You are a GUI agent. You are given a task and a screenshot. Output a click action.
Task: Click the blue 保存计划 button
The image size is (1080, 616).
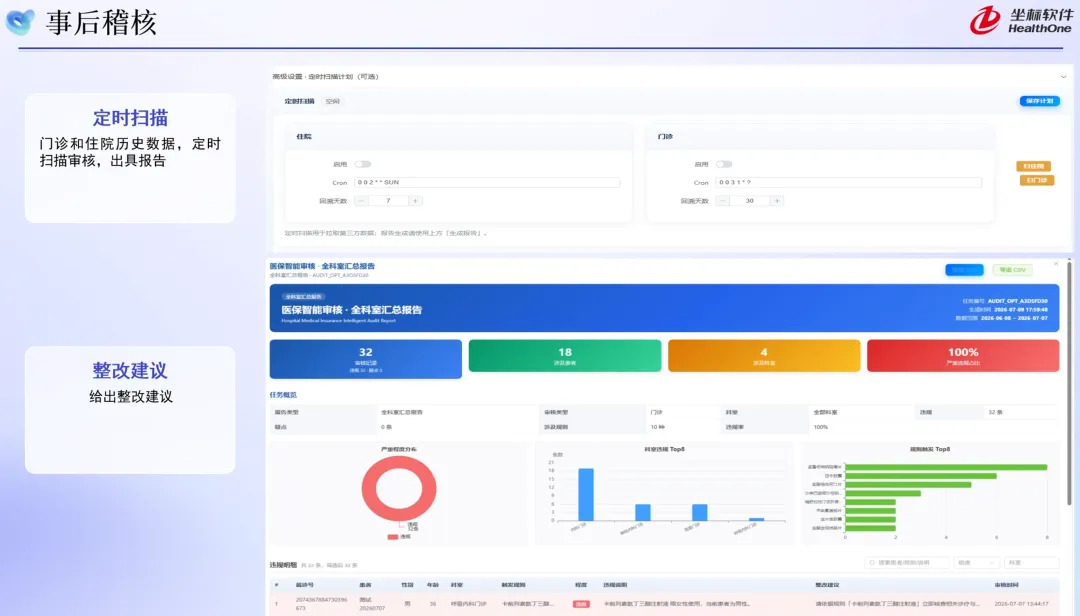pyautogui.click(x=1039, y=101)
